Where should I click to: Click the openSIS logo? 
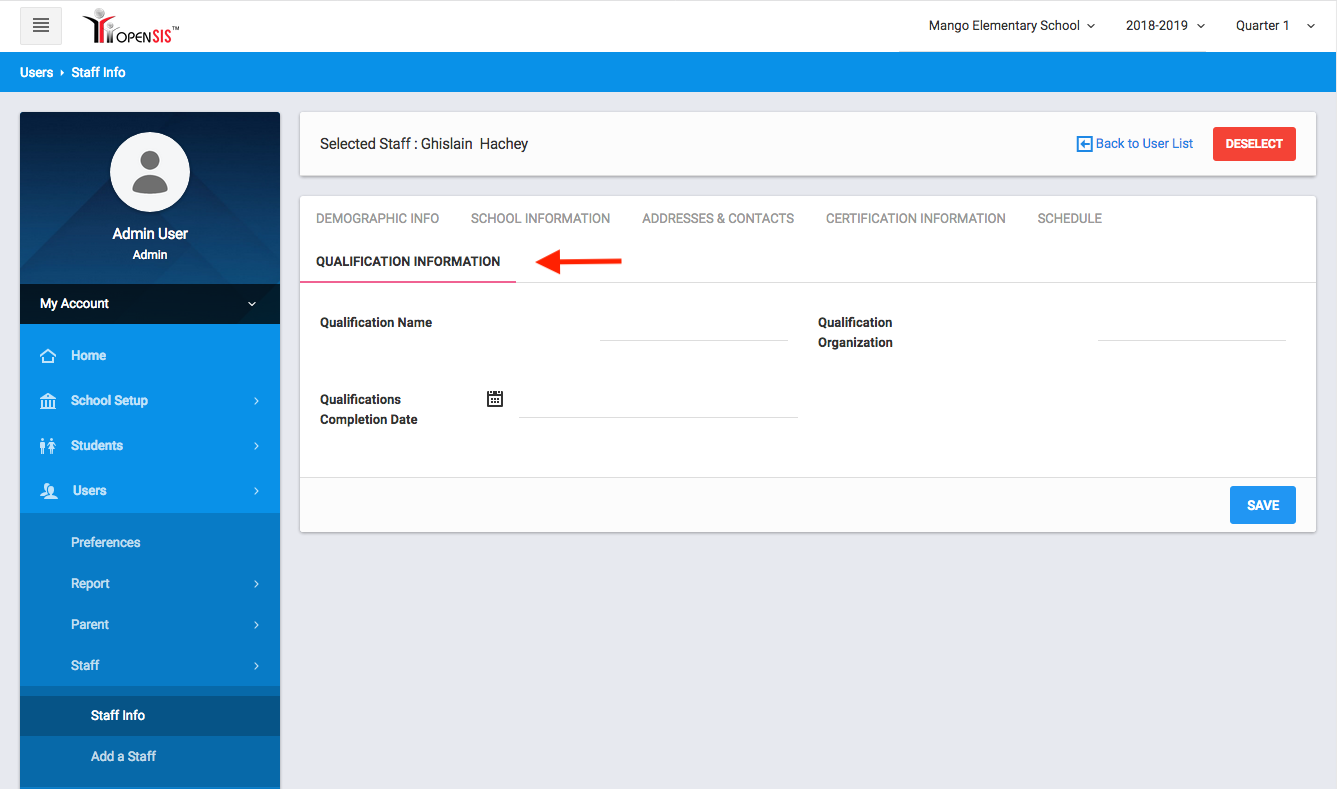point(131,27)
